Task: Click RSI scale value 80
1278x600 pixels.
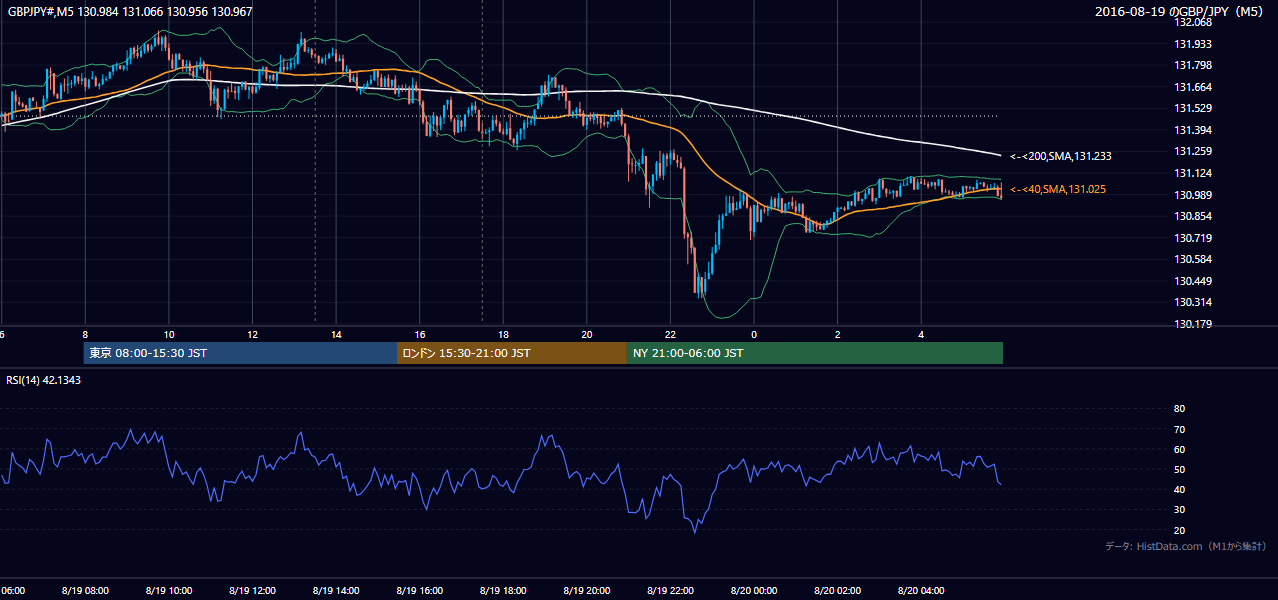Action: [1179, 409]
